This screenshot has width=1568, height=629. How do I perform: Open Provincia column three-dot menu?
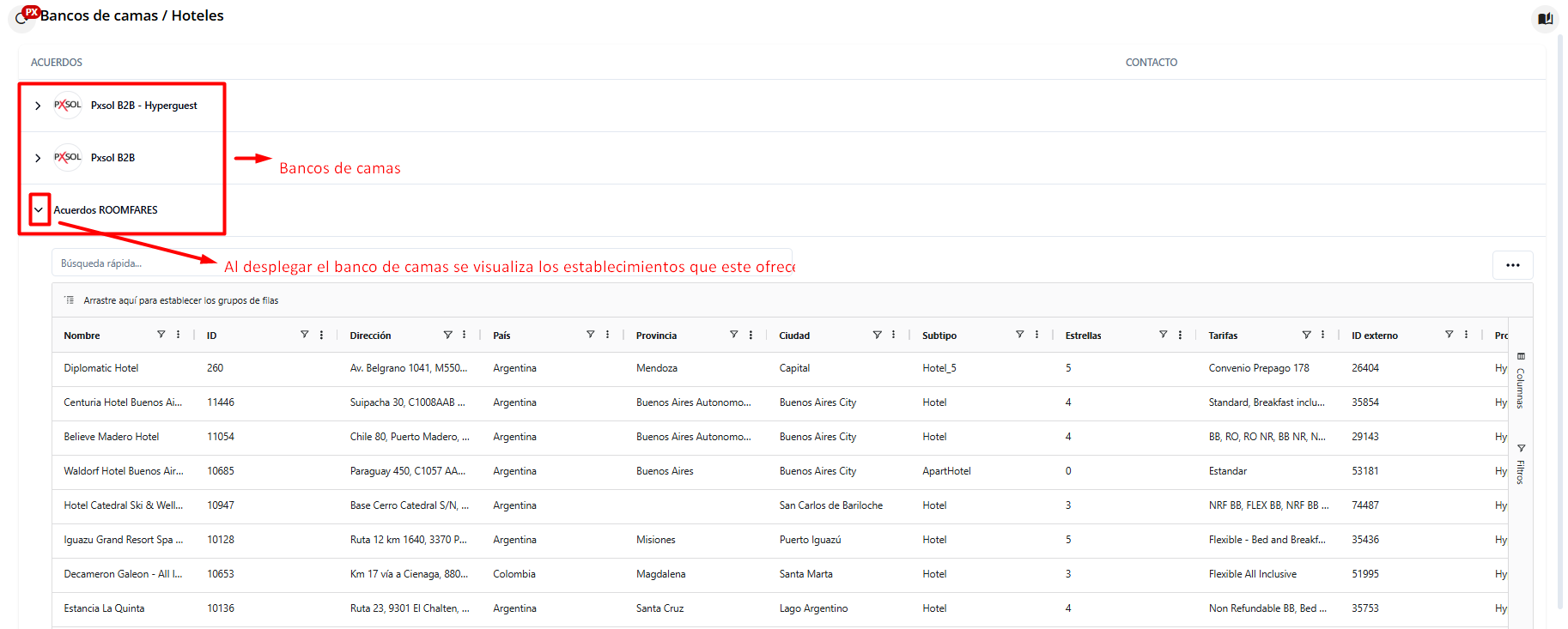(751, 335)
